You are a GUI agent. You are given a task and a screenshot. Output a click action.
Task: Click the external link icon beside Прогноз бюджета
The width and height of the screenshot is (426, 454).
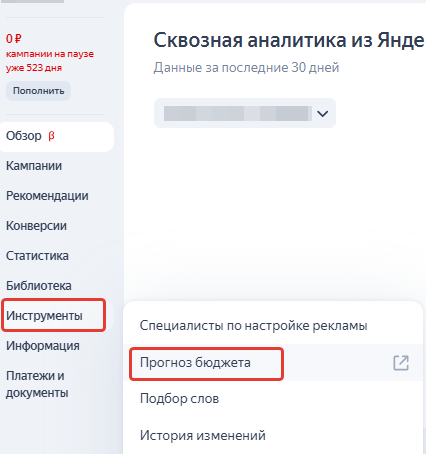pyautogui.click(x=401, y=363)
